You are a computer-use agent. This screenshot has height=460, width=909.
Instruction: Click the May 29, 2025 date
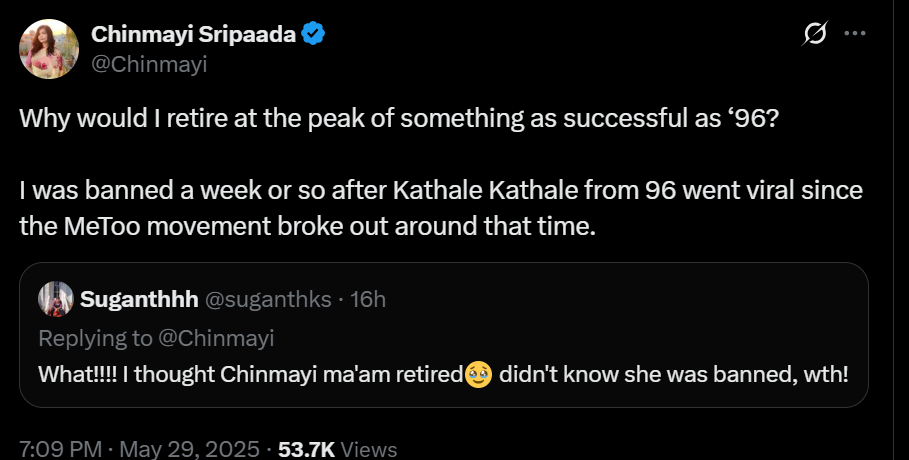click(192, 449)
